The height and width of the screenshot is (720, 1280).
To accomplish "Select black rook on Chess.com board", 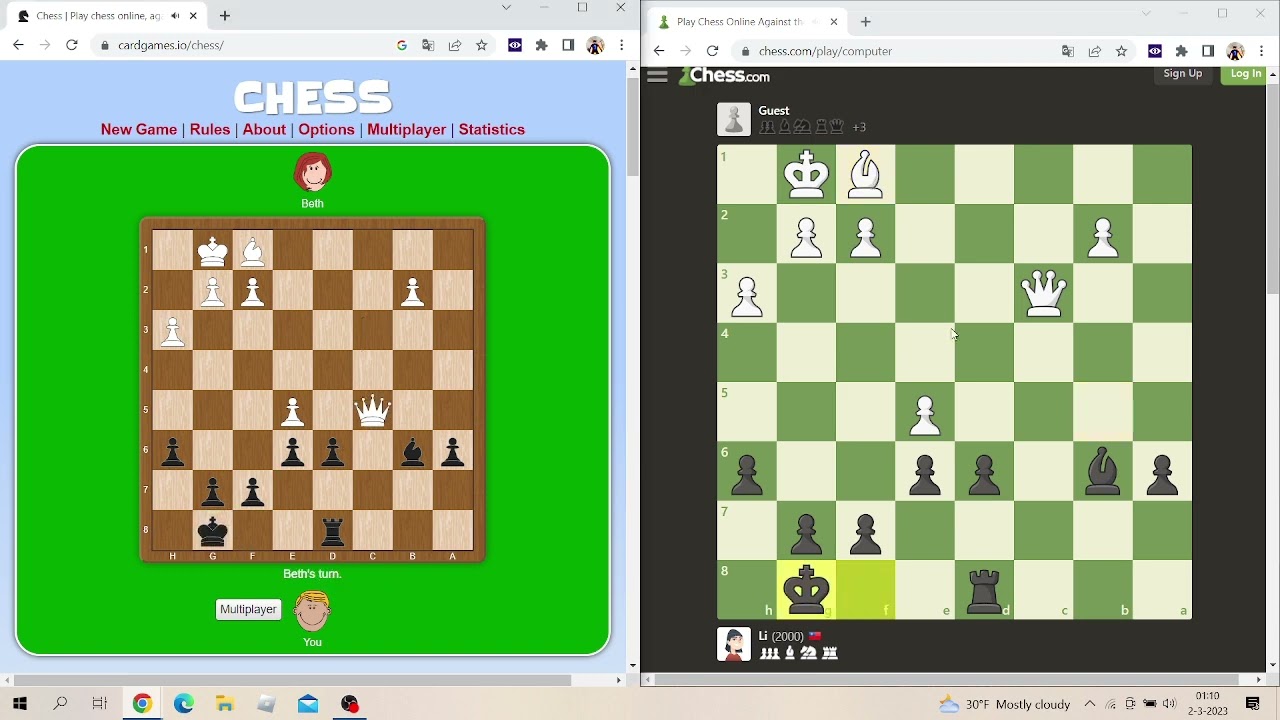I will (x=984, y=590).
